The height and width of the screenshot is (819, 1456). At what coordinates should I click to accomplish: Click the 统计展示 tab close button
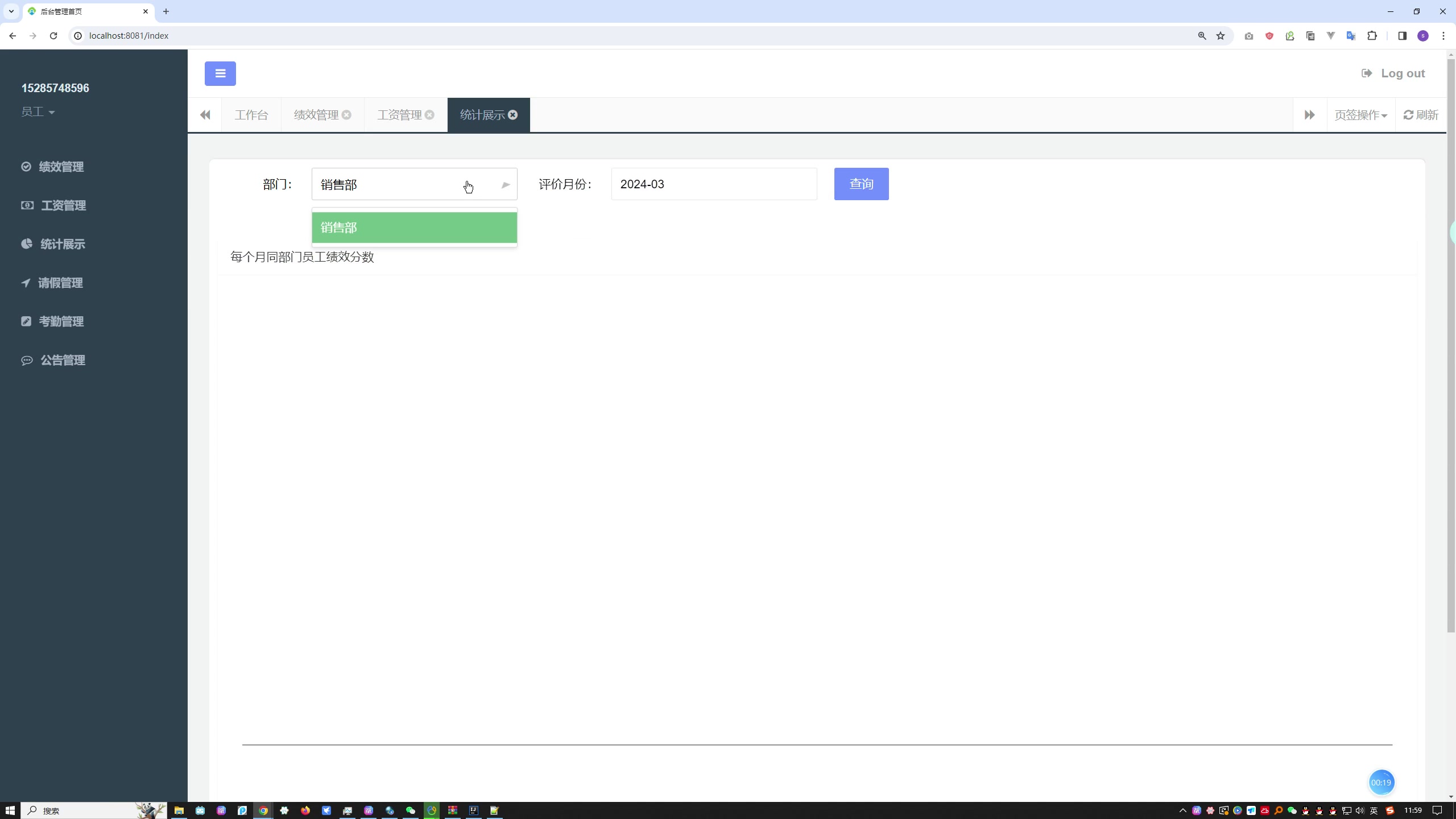[x=515, y=114]
